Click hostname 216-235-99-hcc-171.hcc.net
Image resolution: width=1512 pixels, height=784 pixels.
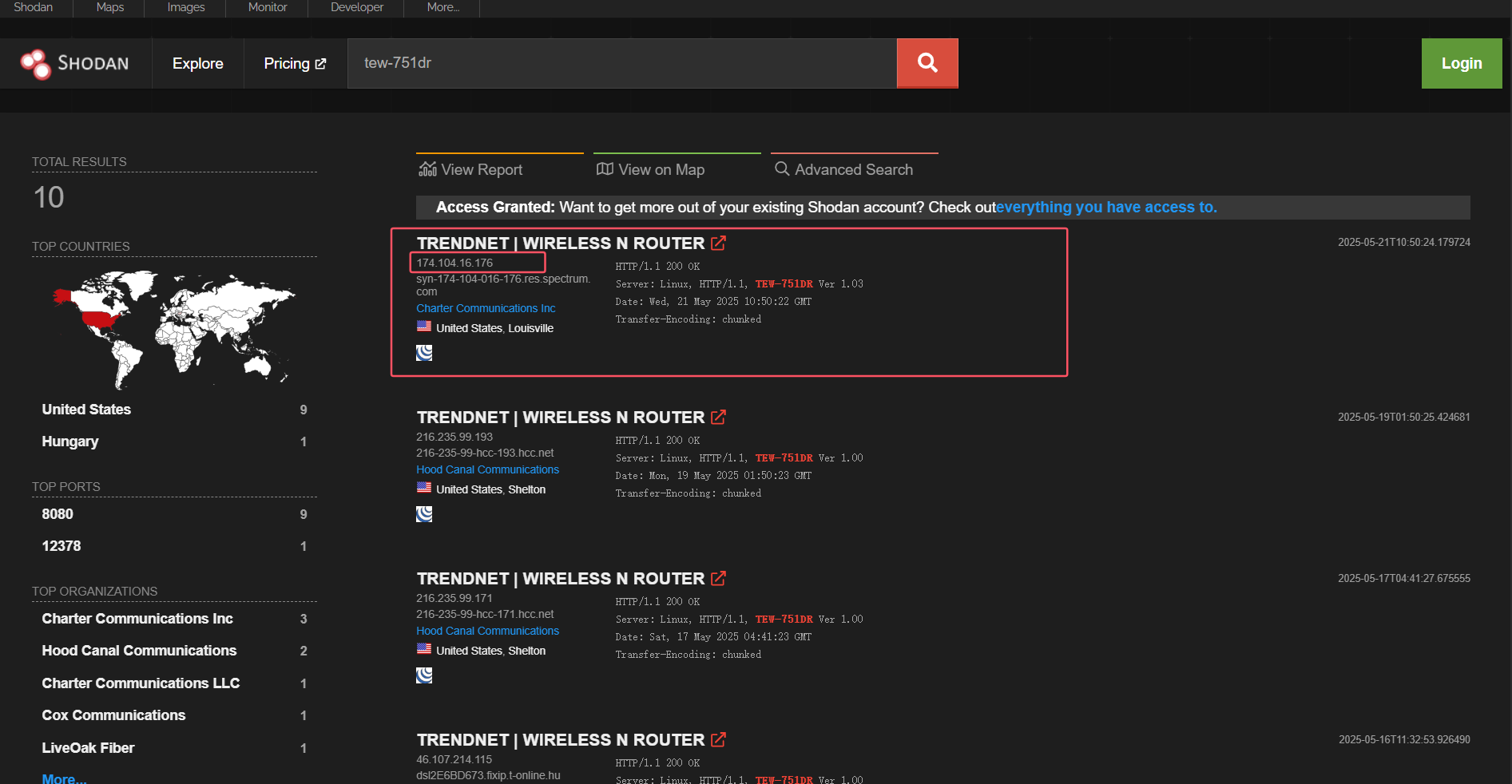485,614
